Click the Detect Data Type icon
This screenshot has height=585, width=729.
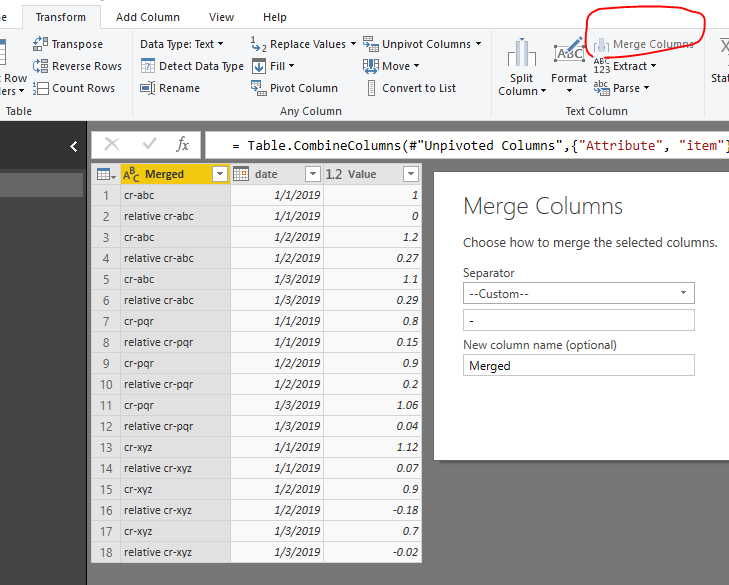pos(148,66)
